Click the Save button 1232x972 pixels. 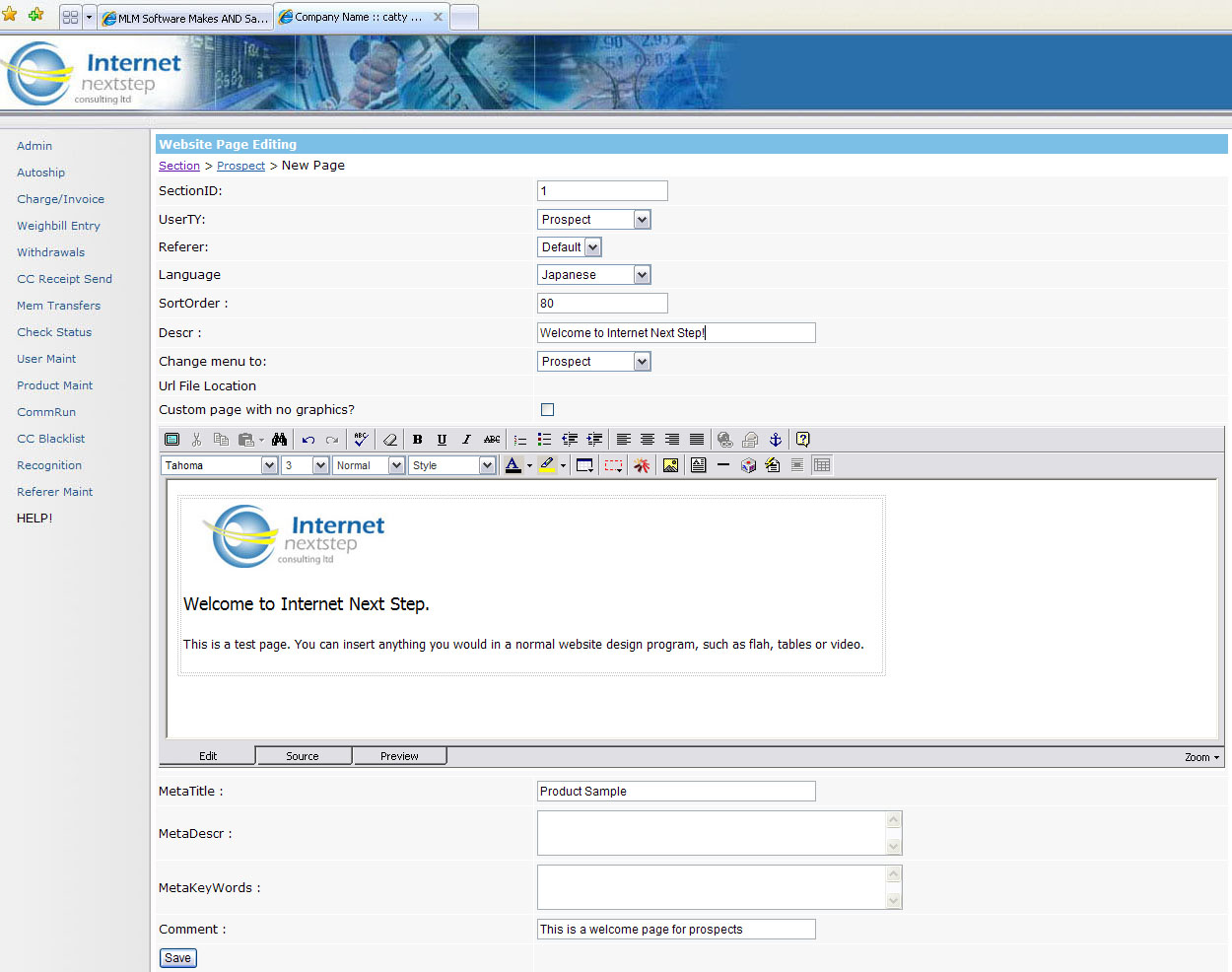[177, 957]
